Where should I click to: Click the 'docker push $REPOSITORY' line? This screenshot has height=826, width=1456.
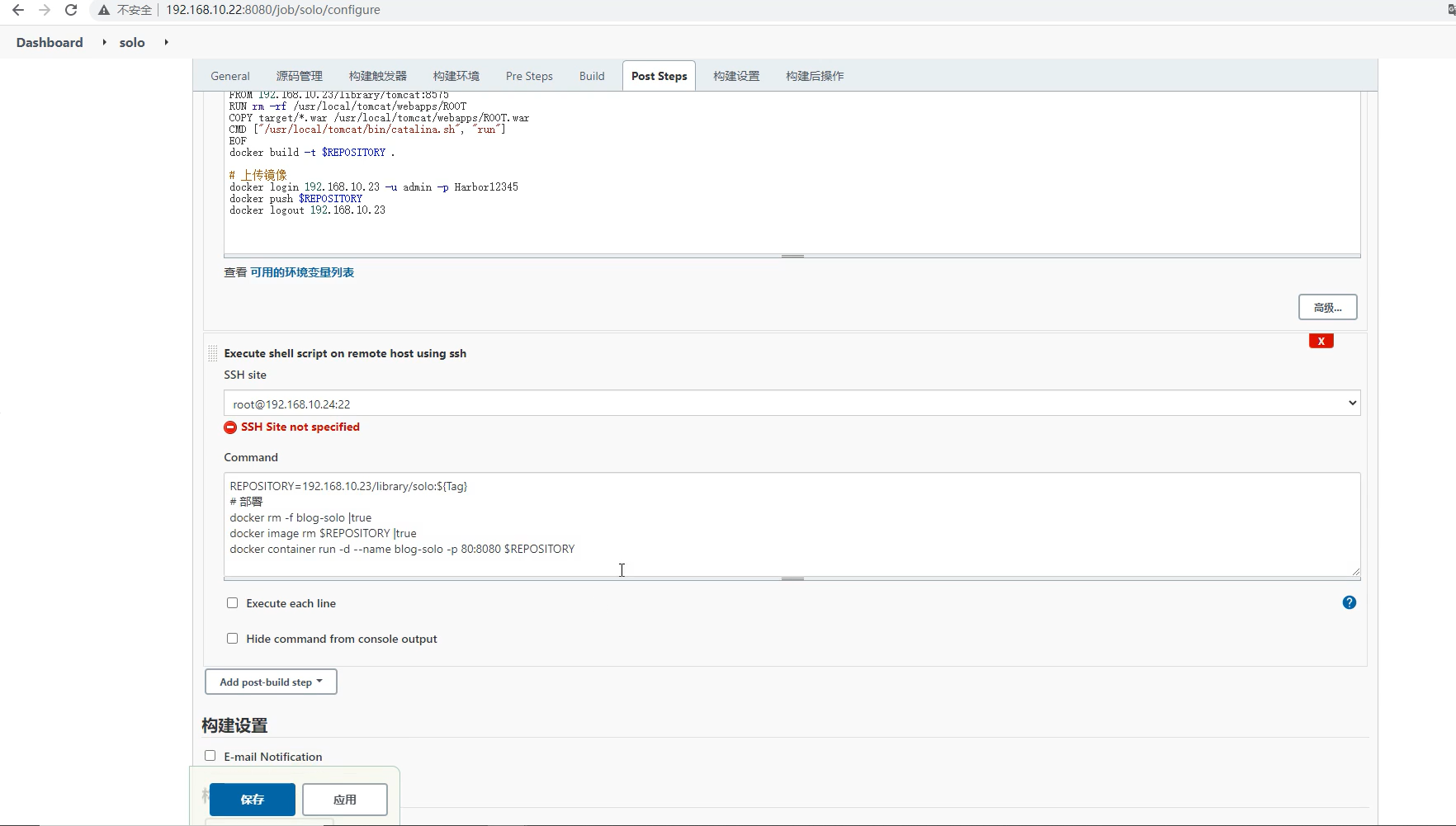[x=295, y=199]
